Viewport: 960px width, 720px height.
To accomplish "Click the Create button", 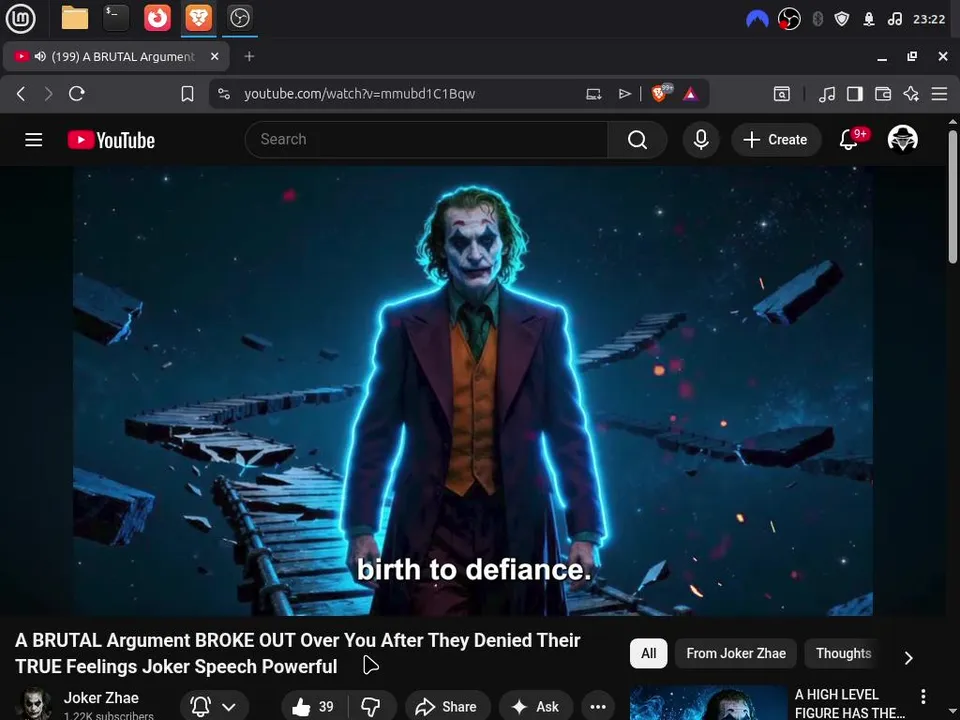I will tap(776, 140).
